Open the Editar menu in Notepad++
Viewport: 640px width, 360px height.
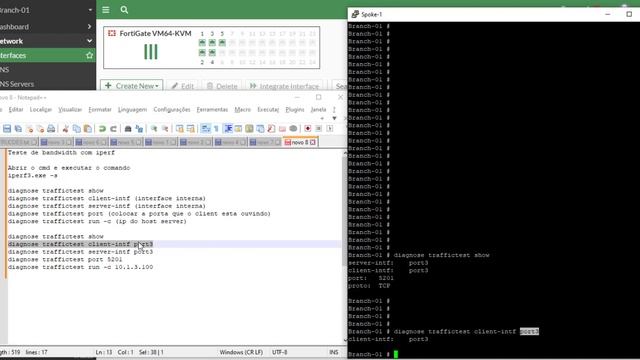point(16,109)
